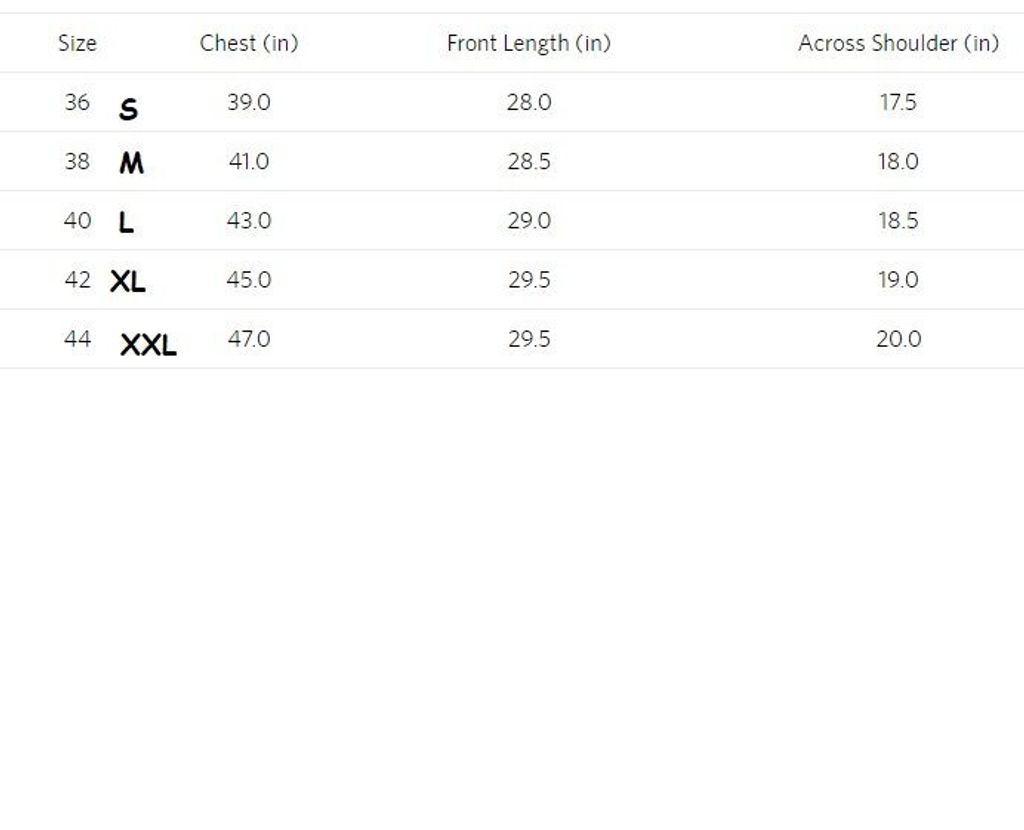This screenshot has width=1024, height=830.
Task: Click the Front Length (in) header
Action: tap(528, 43)
